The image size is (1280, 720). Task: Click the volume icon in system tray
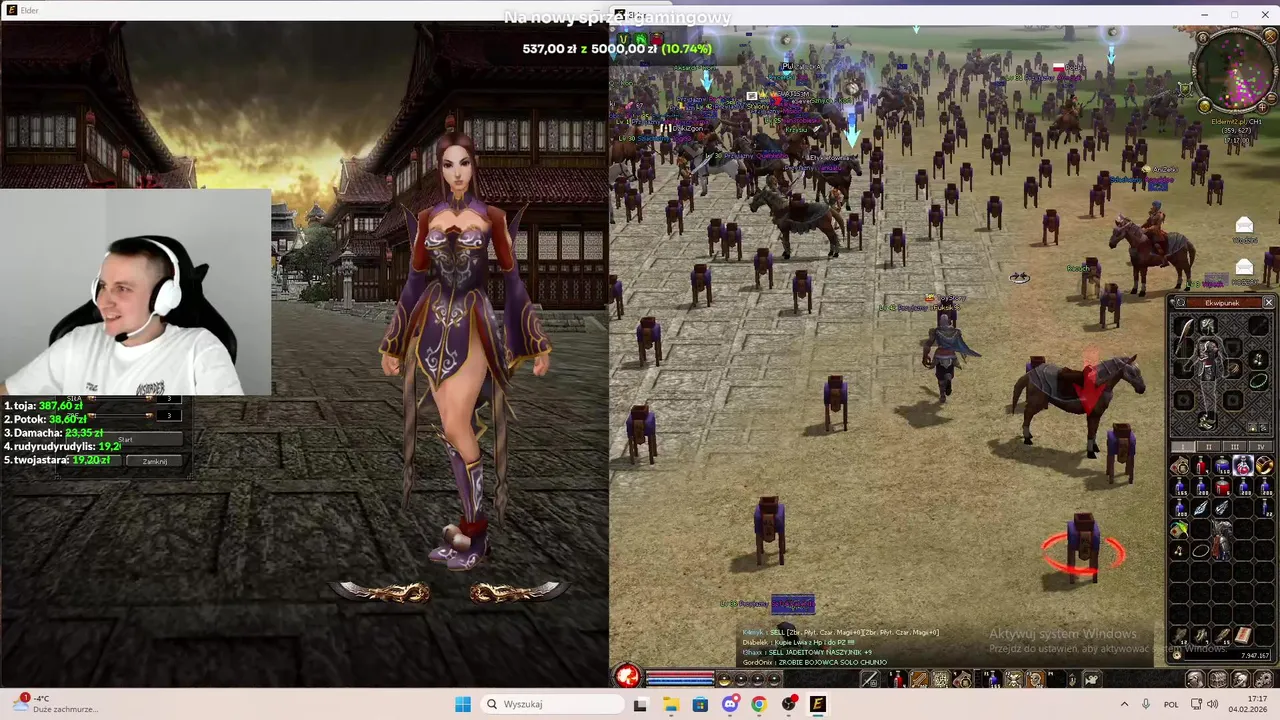click(1213, 704)
